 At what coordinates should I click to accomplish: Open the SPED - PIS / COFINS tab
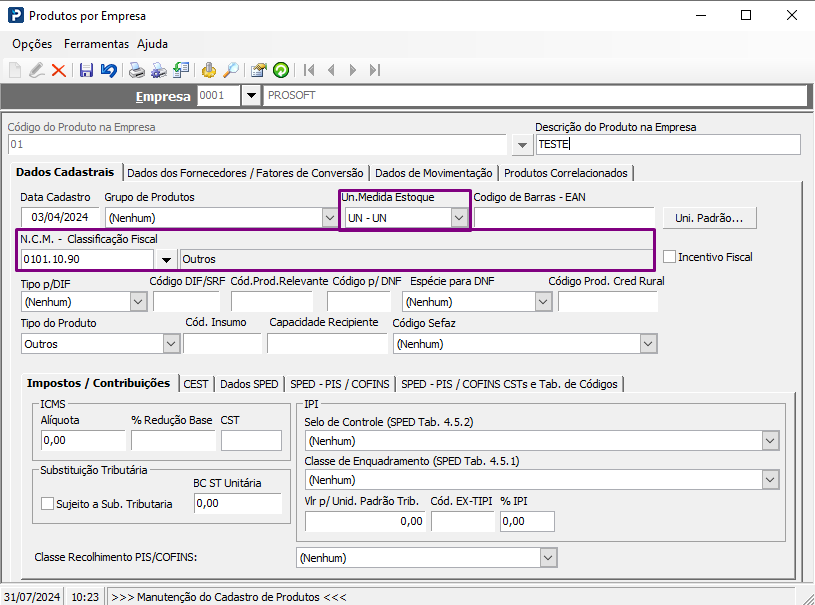pos(339,384)
